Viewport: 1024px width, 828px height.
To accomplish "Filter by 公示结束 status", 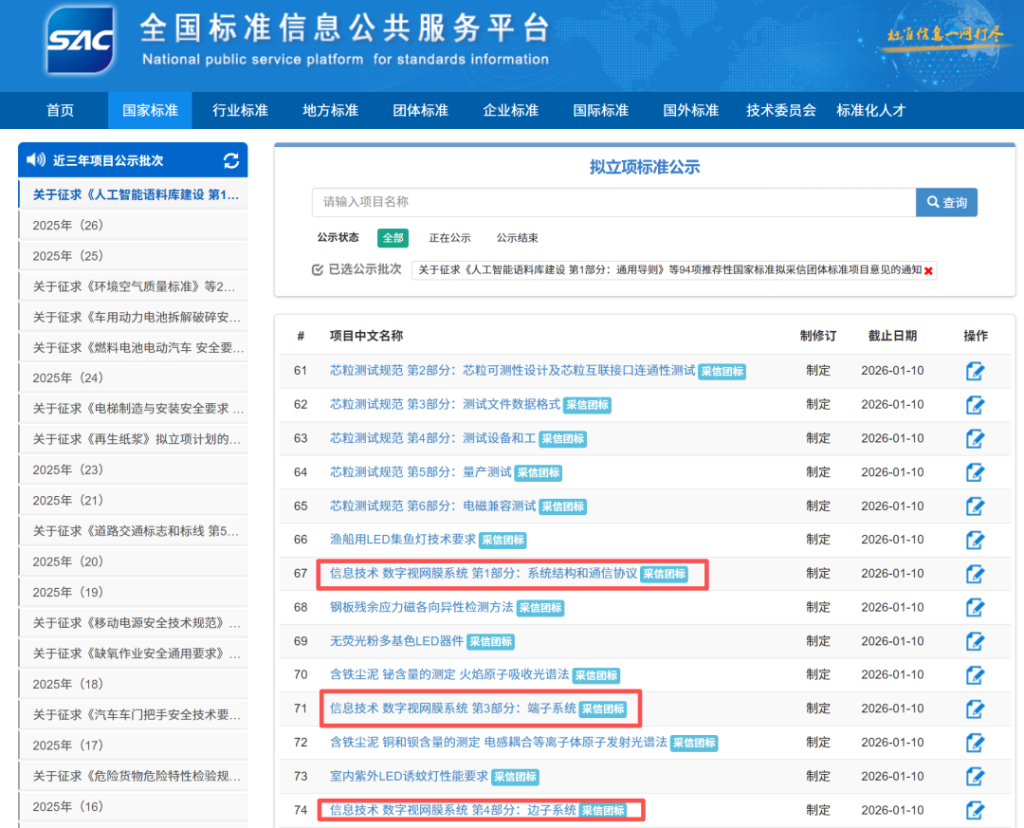I will 519,238.
